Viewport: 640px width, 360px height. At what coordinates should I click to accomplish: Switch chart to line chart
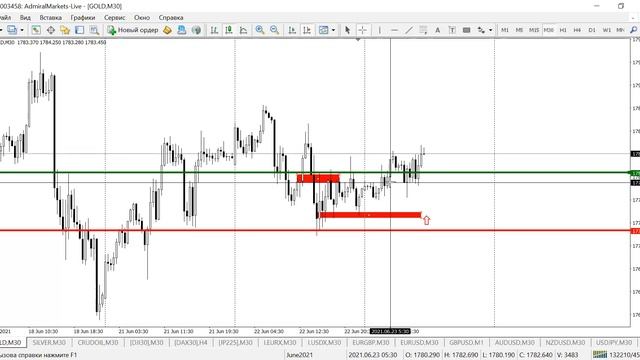coord(243,30)
